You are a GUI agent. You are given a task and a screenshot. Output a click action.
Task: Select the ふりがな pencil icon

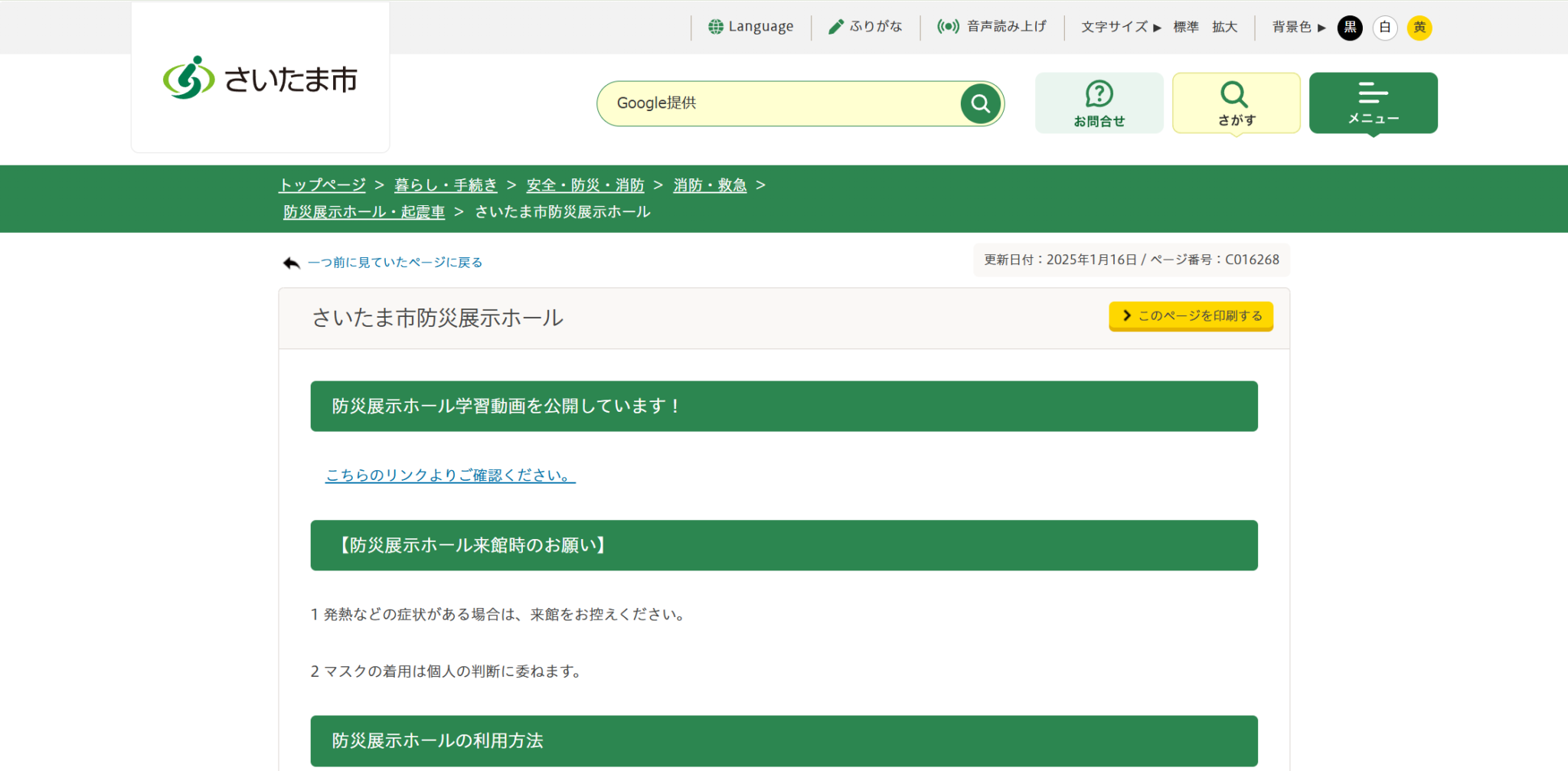tap(836, 26)
